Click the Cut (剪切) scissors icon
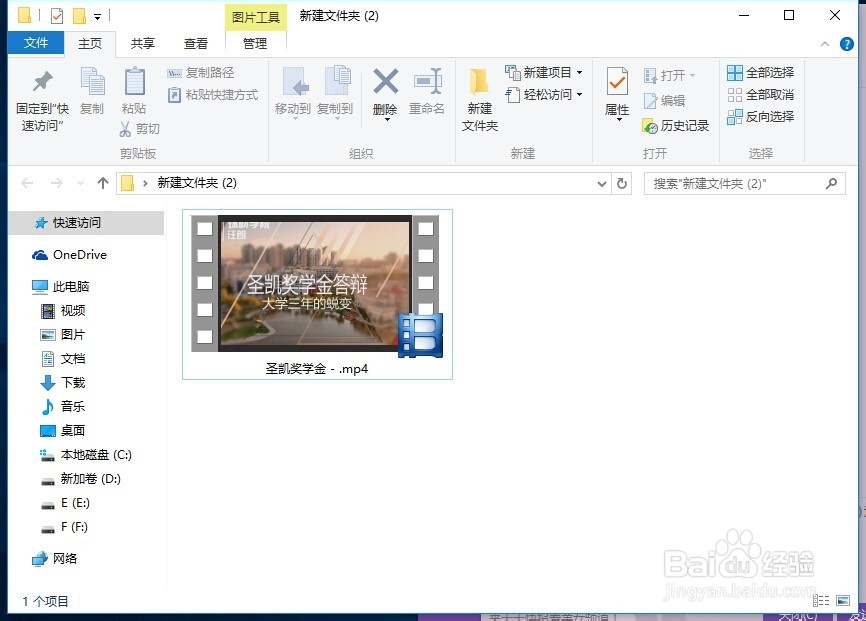The height and width of the screenshot is (621, 866). point(125,129)
